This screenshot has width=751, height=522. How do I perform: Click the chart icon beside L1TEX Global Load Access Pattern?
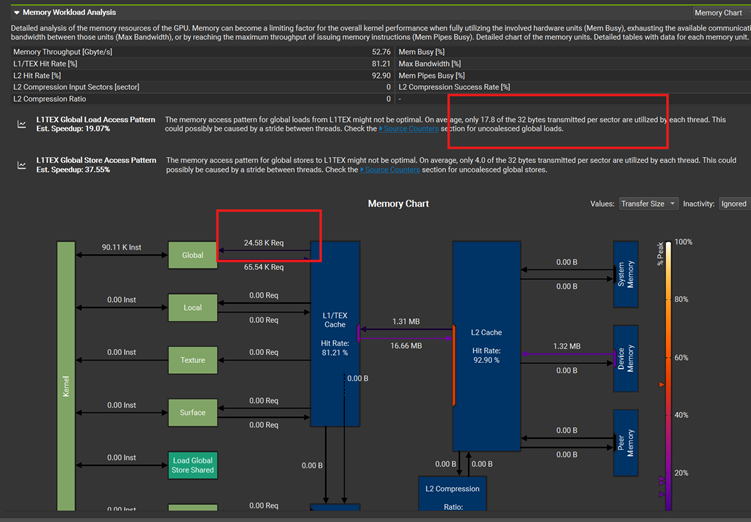pyautogui.click(x=22, y=124)
